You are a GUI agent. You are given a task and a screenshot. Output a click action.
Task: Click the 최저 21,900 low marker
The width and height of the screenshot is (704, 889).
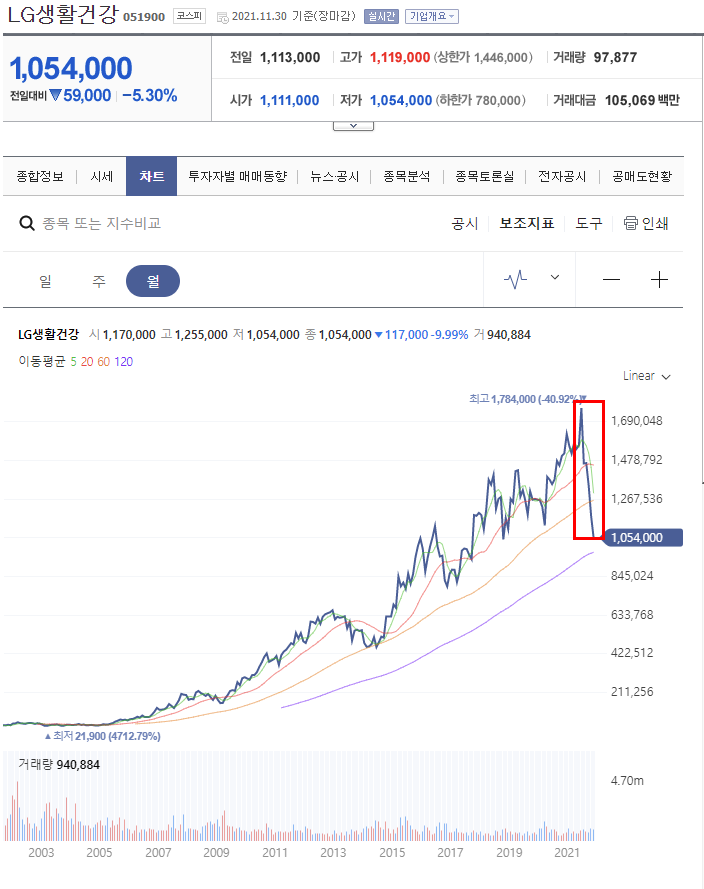point(103,736)
